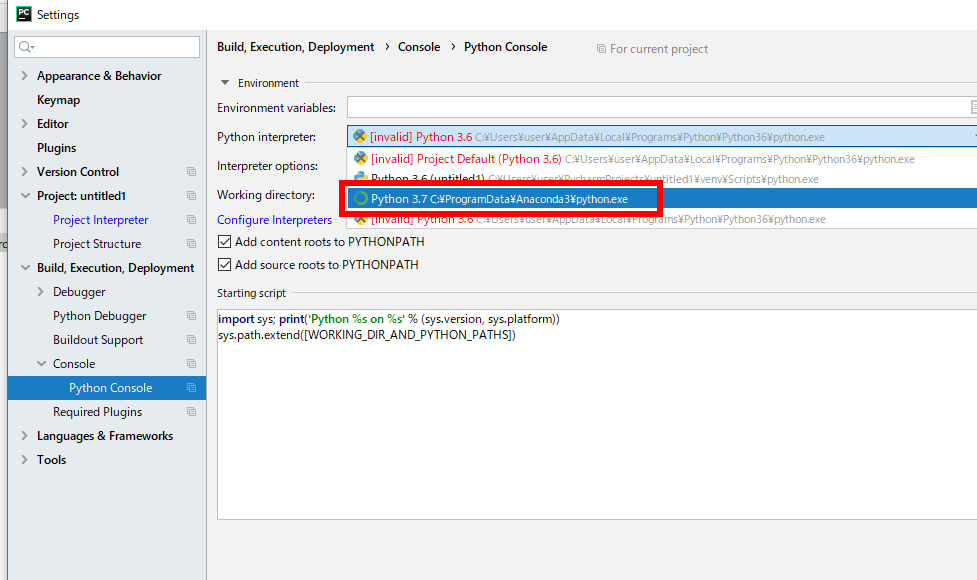Click environment variables browse icon
Image resolution: width=977 pixels, height=580 pixels.
point(973,107)
